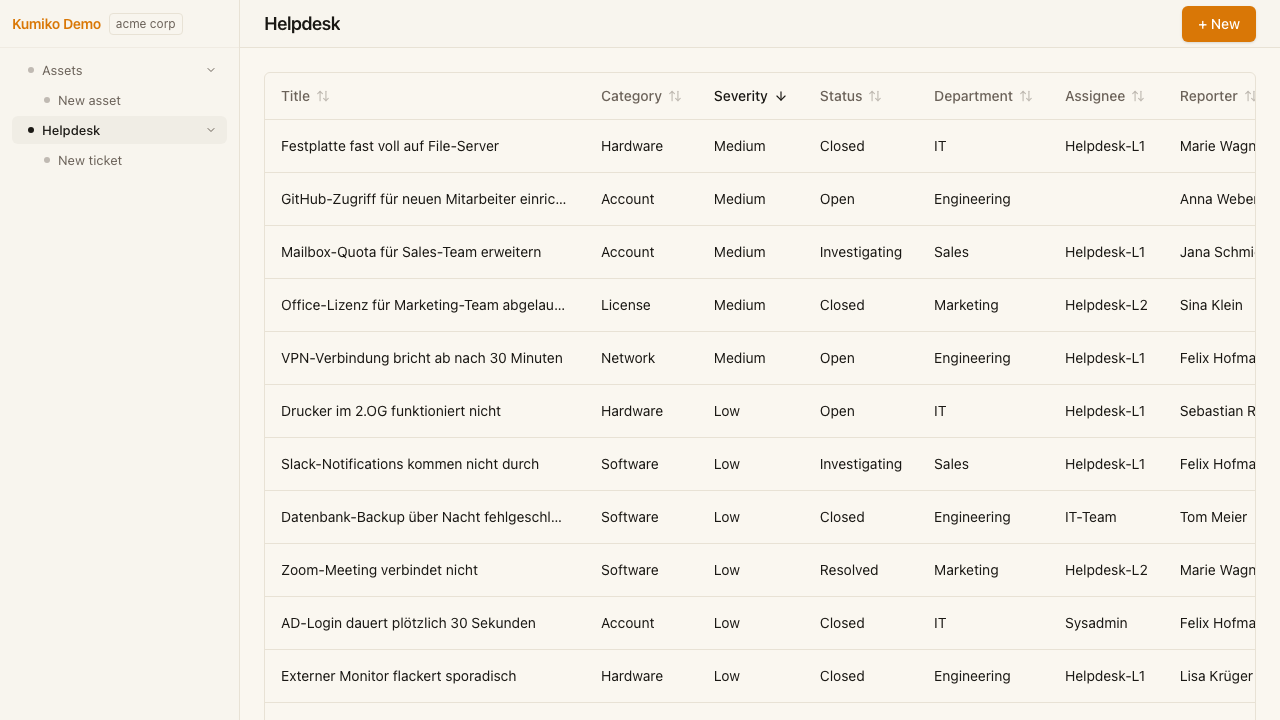Open Zoom-Meeting verbindet nicht ticket
This screenshot has width=1280, height=720.
[x=379, y=570]
